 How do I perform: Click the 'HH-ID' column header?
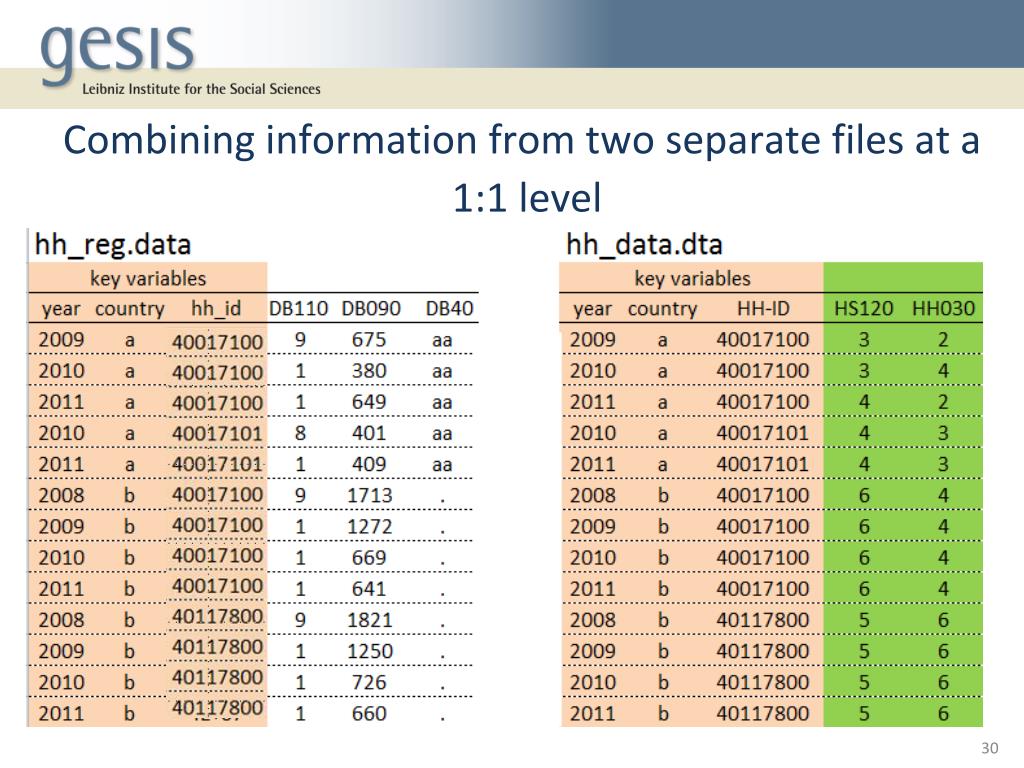(763, 308)
